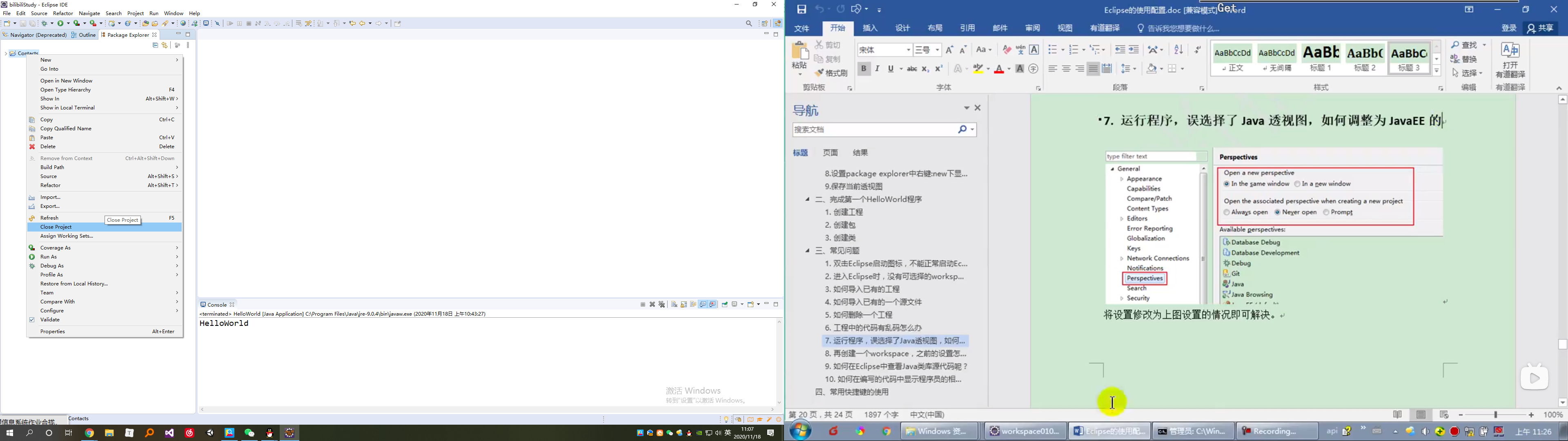Click 页面 link in navigation pane

click(x=830, y=153)
